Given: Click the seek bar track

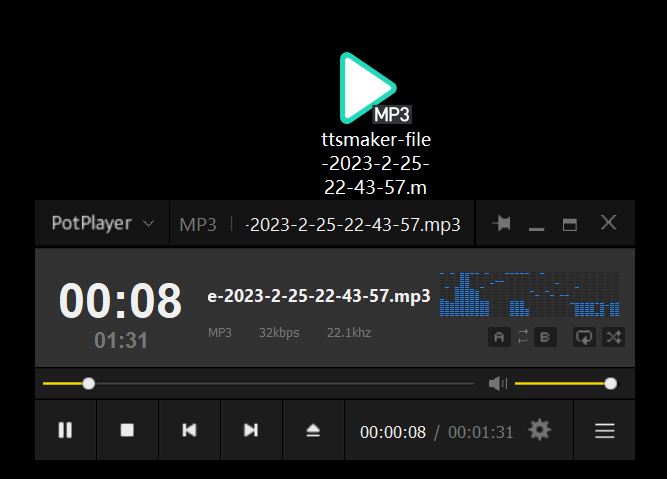Looking at the screenshot, I should pyautogui.click(x=280, y=383).
